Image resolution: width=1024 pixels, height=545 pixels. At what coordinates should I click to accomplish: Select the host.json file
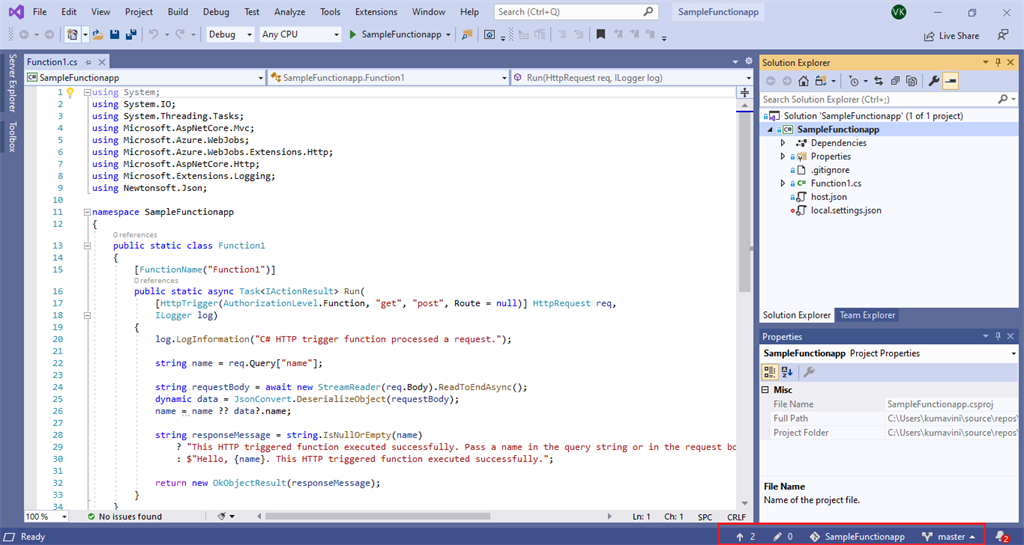click(829, 196)
